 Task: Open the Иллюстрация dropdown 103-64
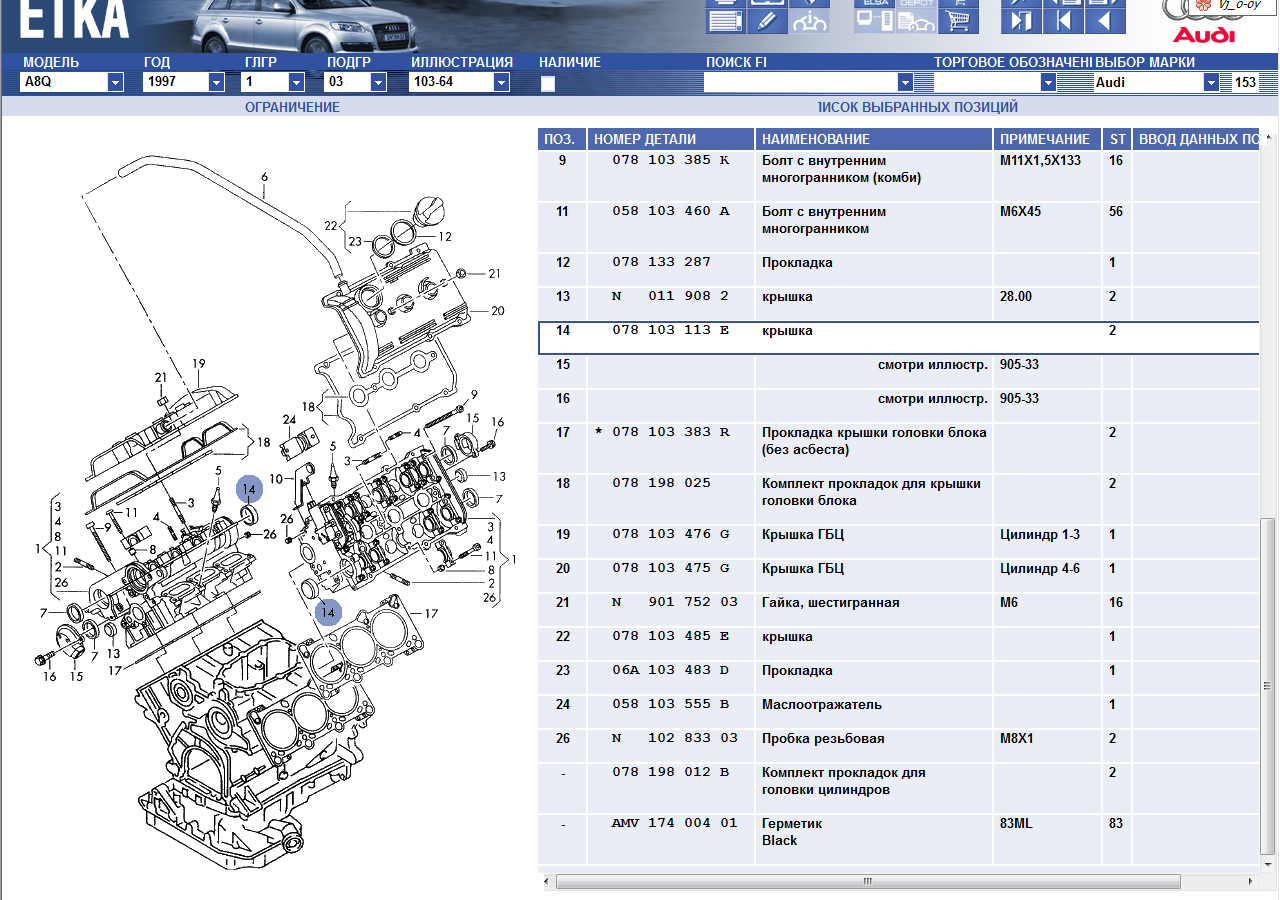coord(501,82)
